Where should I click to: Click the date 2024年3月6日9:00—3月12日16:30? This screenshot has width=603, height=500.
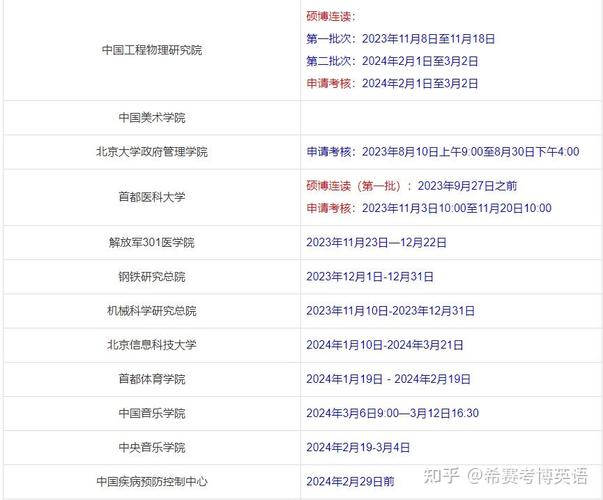tap(392, 413)
